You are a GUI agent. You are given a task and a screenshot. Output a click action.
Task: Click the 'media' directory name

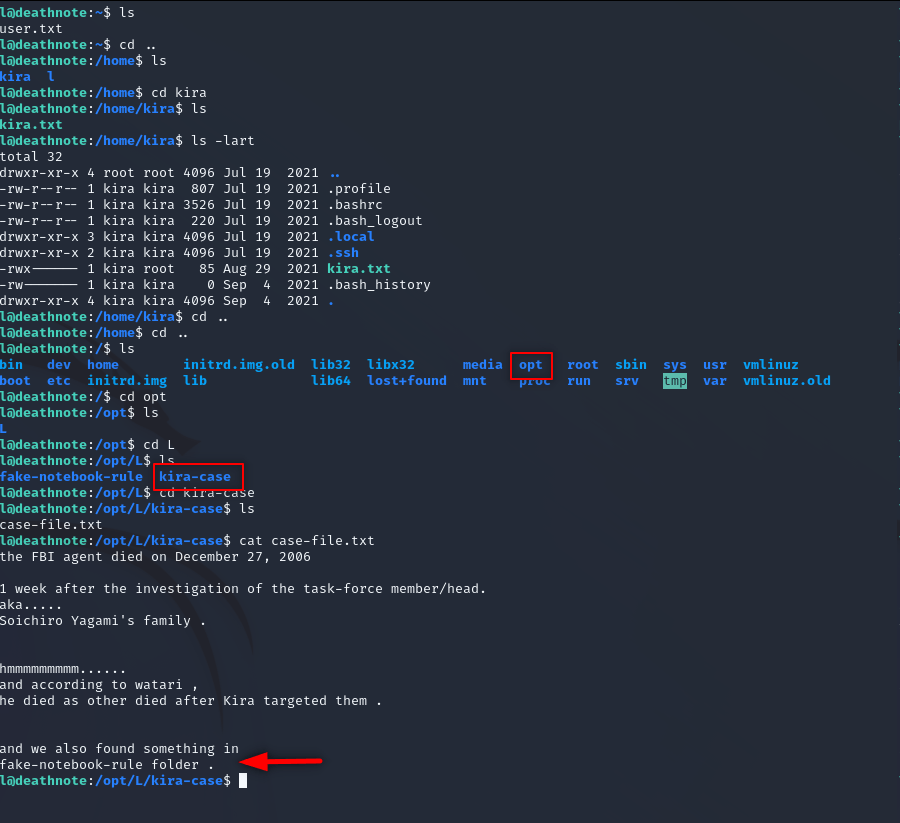pos(482,364)
